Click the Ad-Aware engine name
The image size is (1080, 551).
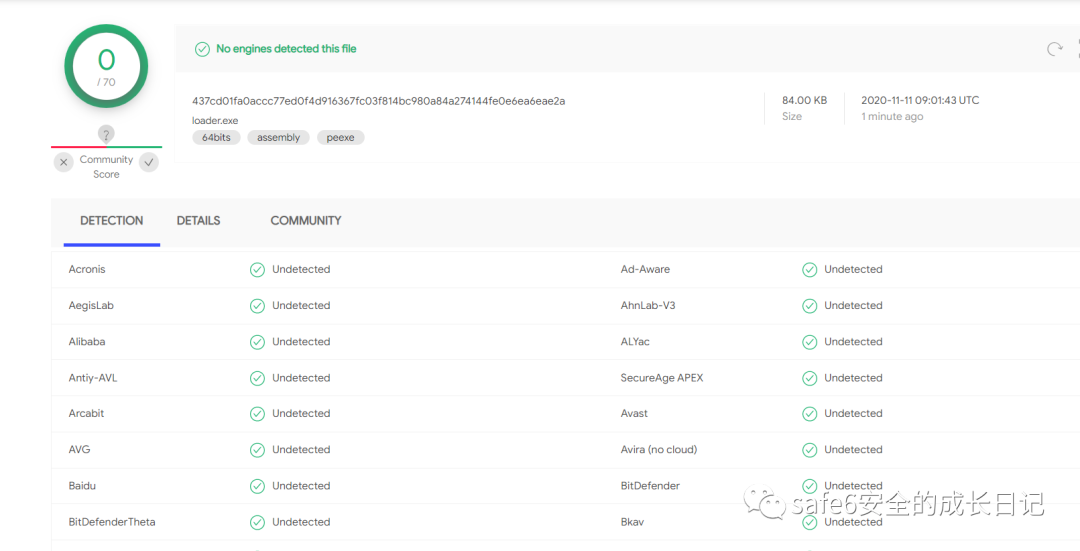pos(645,269)
